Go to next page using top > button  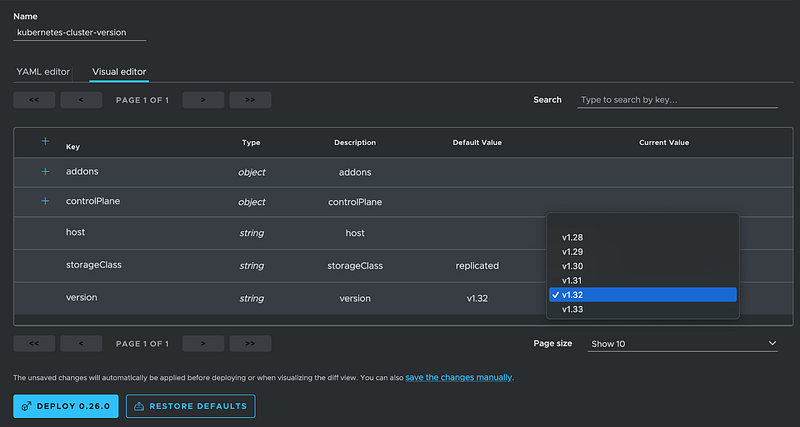[x=203, y=100]
